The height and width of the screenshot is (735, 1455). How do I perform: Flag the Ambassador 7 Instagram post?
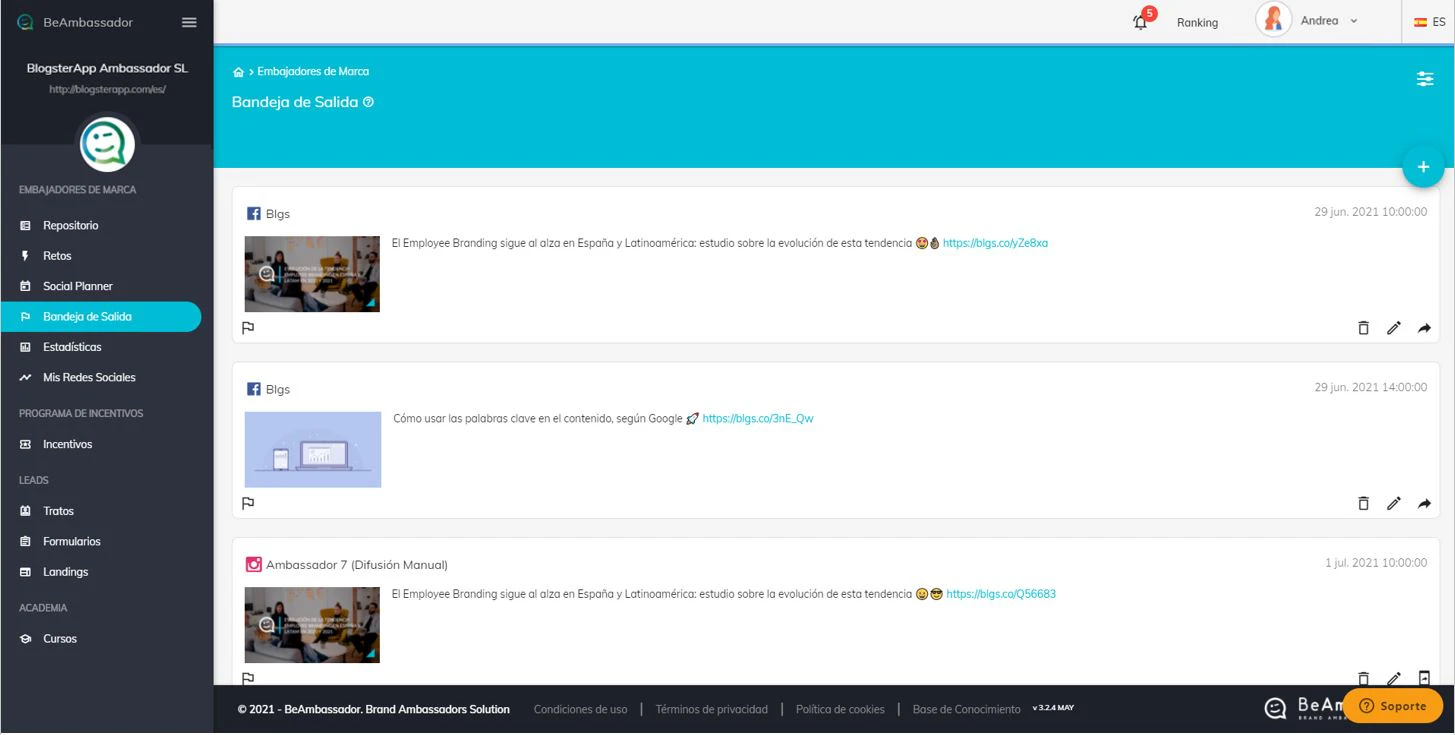click(x=248, y=679)
